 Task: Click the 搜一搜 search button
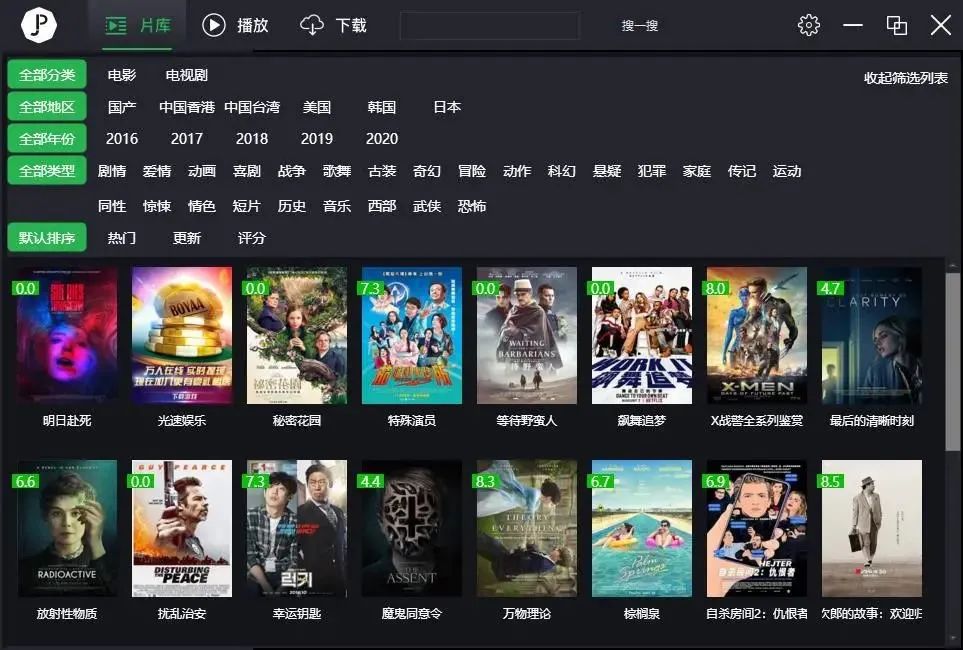point(639,26)
